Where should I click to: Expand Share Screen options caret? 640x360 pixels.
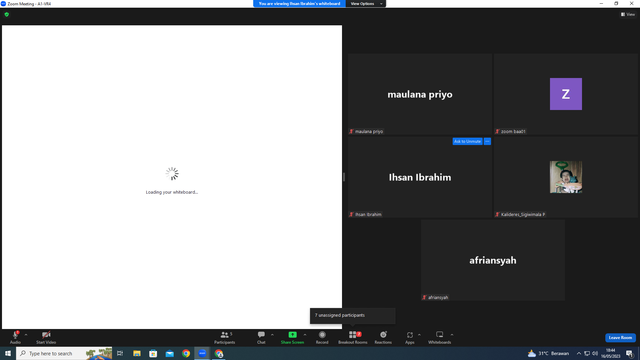pyautogui.click(x=305, y=335)
